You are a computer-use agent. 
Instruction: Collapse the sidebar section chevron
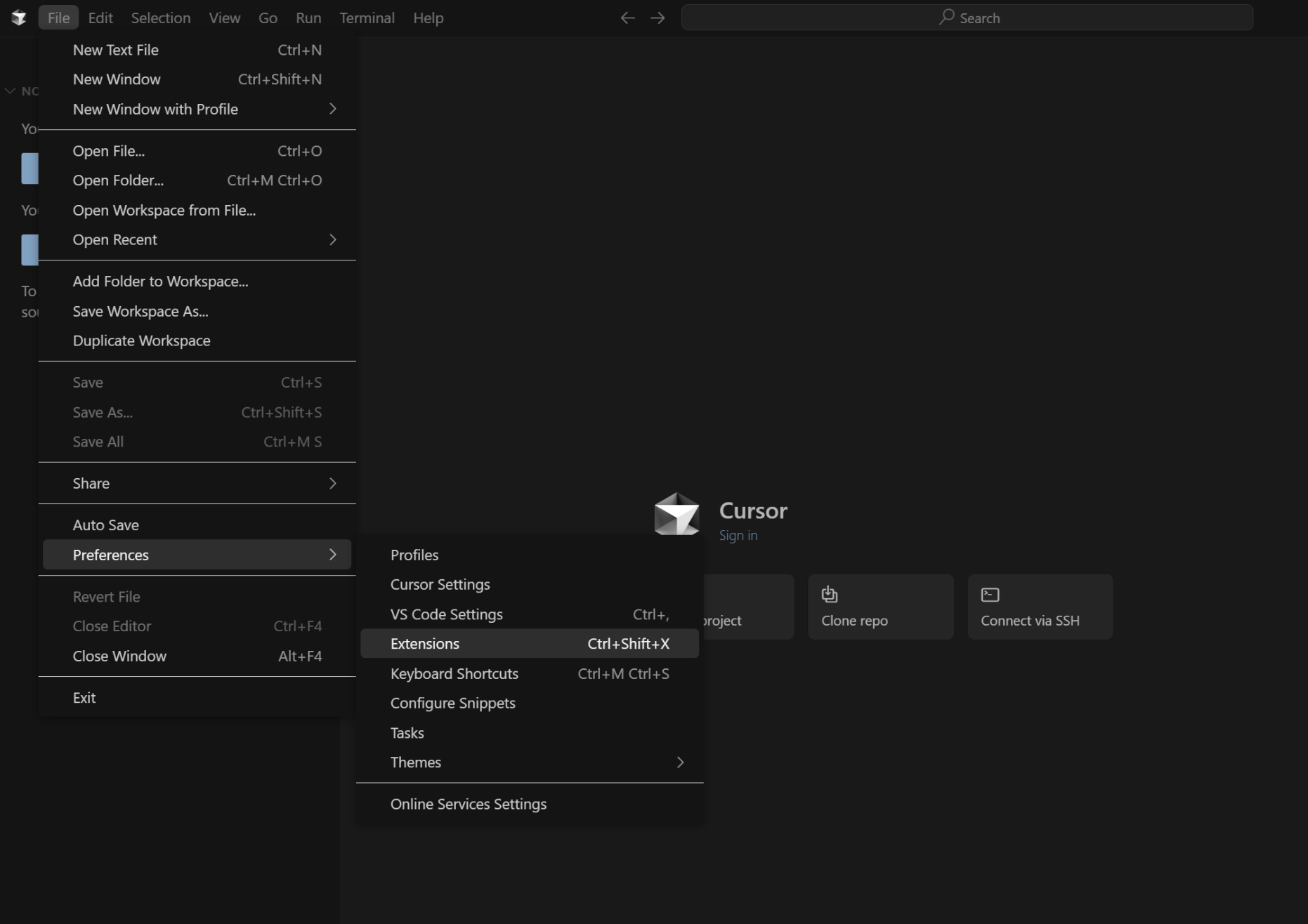point(10,91)
